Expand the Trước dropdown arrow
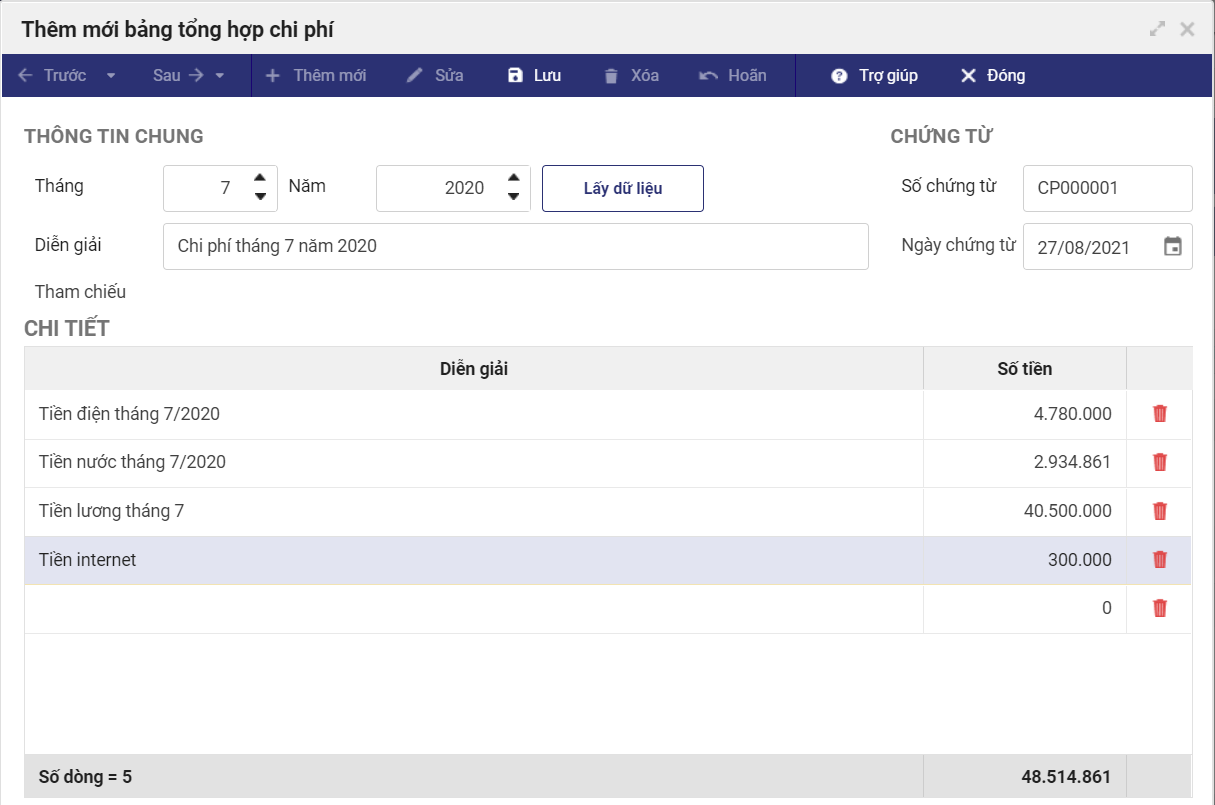The image size is (1215, 805). pyautogui.click(x=111, y=76)
